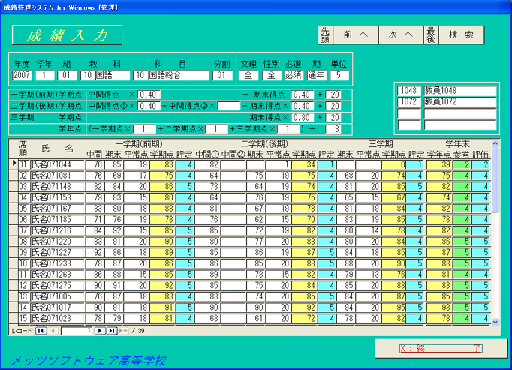Go to next record in navigator bar
The width and height of the screenshot is (512, 370).
(100, 331)
